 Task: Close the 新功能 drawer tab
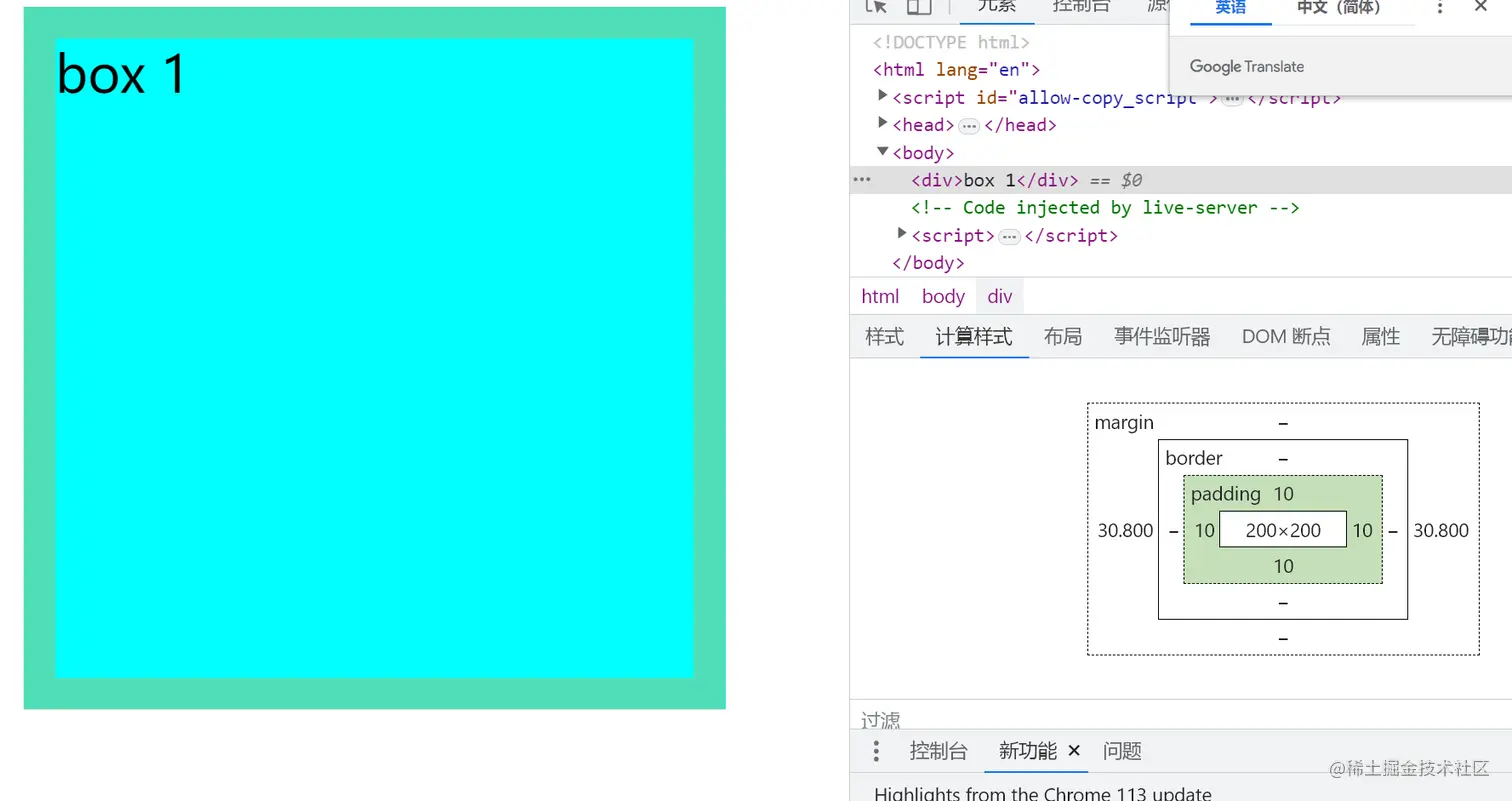[x=1074, y=751]
